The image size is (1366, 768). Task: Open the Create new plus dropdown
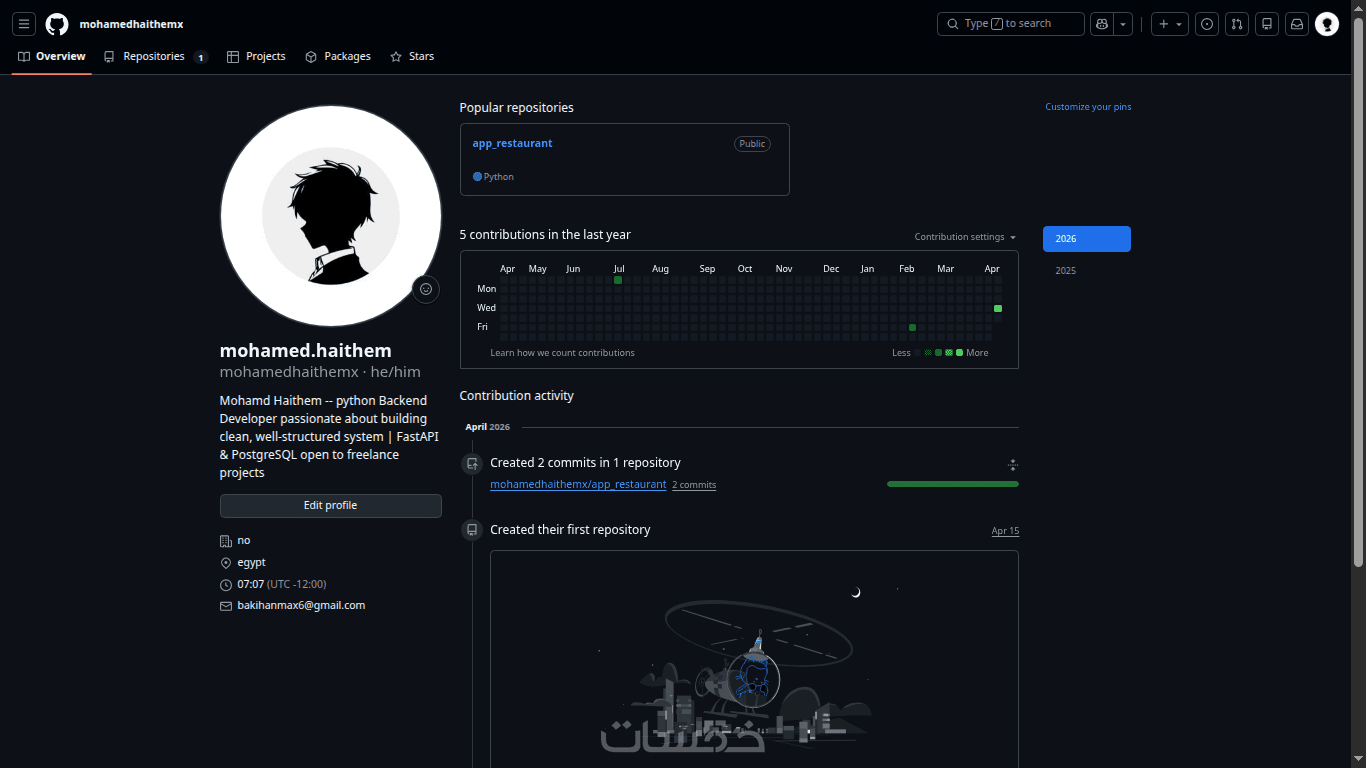click(x=1170, y=24)
